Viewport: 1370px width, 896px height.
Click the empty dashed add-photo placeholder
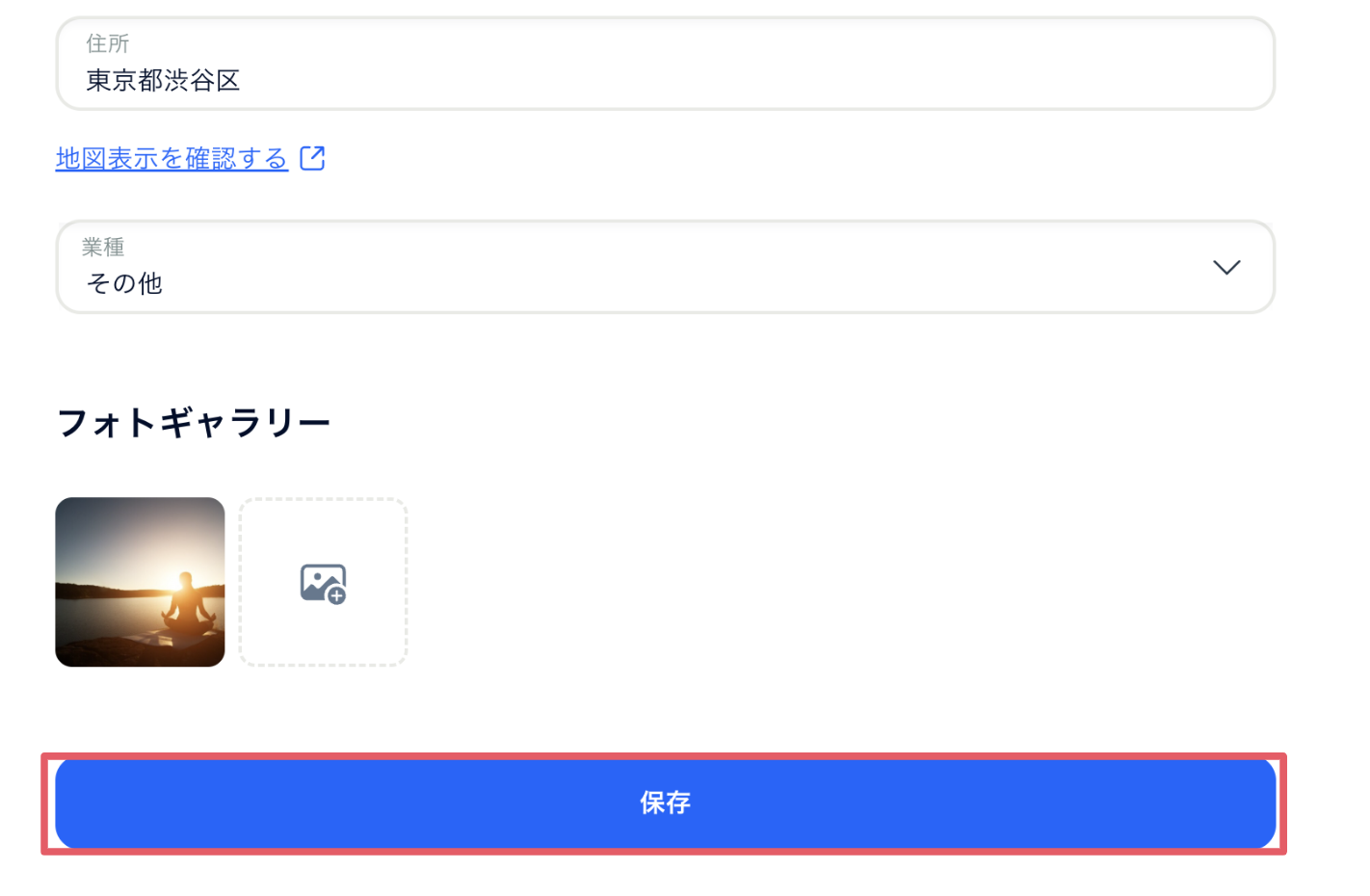point(323,582)
